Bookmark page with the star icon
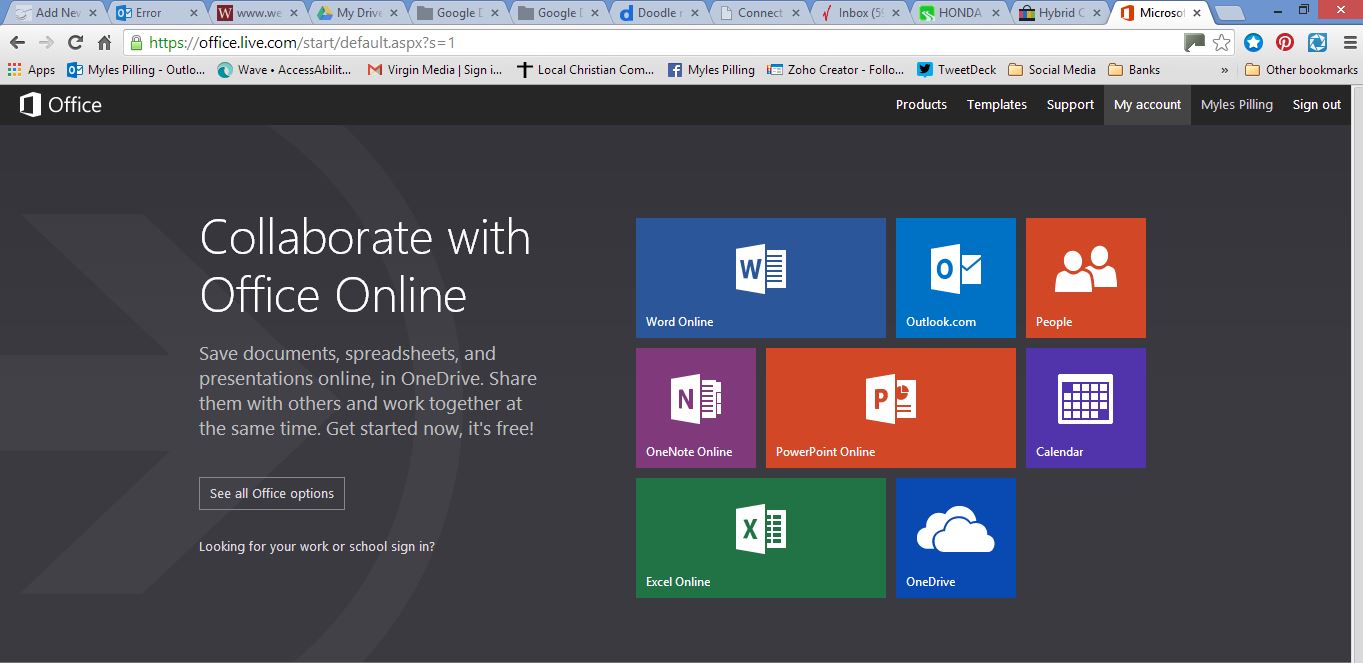The width and height of the screenshot is (1363, 663). click(1221, 43)
